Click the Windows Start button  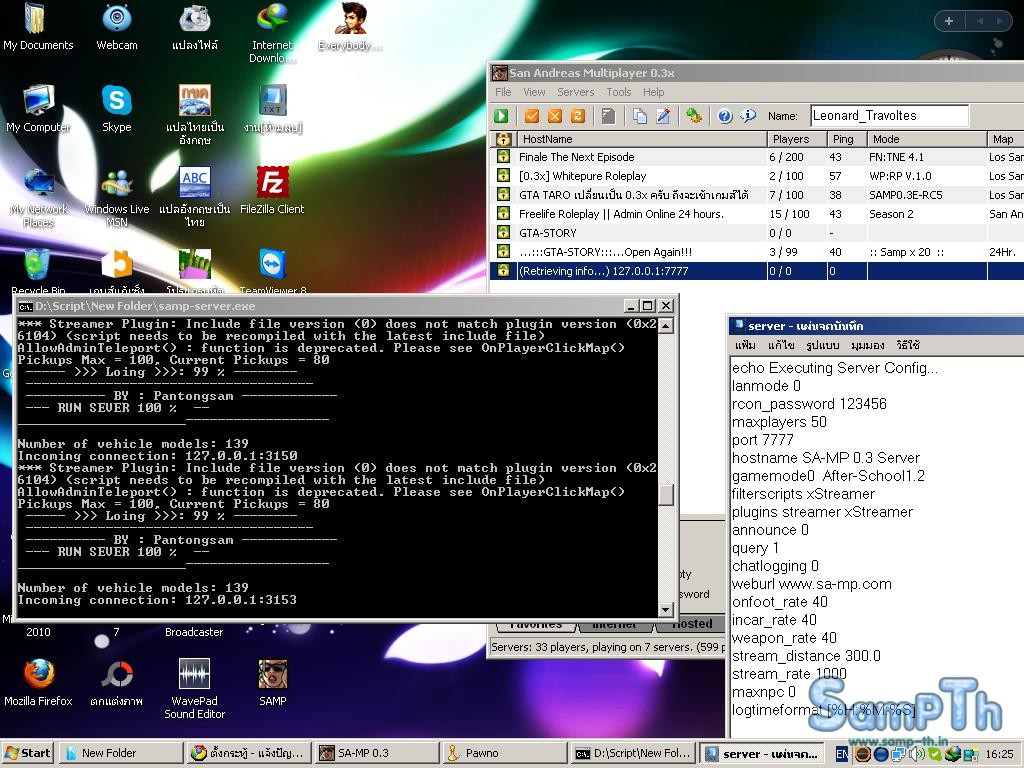[28, 753]
